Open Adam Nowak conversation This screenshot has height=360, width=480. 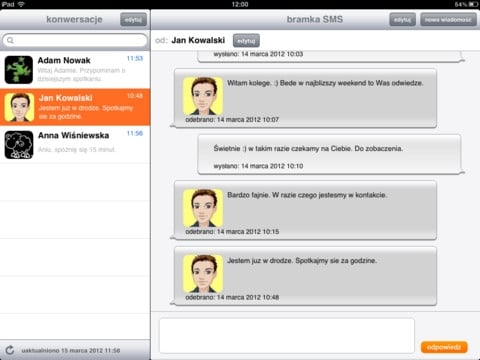pyautogui.click(x=75, y=70)
